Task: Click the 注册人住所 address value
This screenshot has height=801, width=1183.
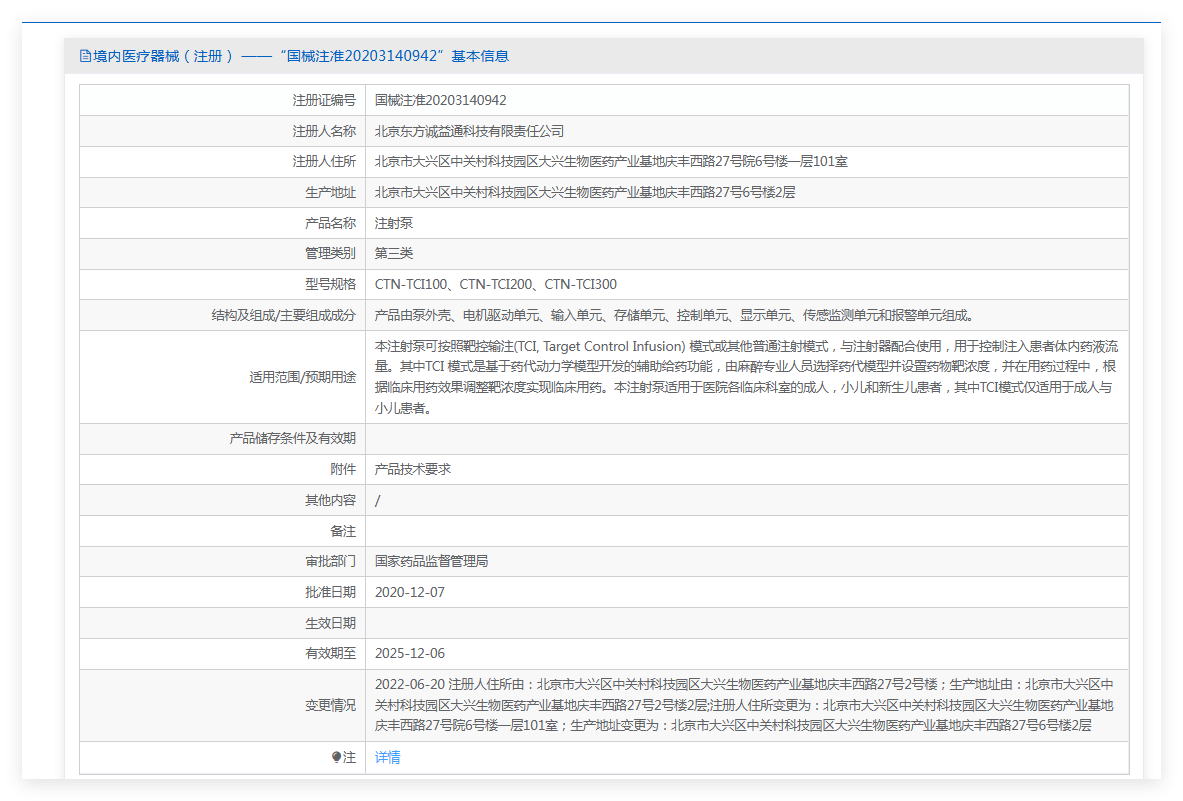Action: pyautogui.click(x=611, y=162)
